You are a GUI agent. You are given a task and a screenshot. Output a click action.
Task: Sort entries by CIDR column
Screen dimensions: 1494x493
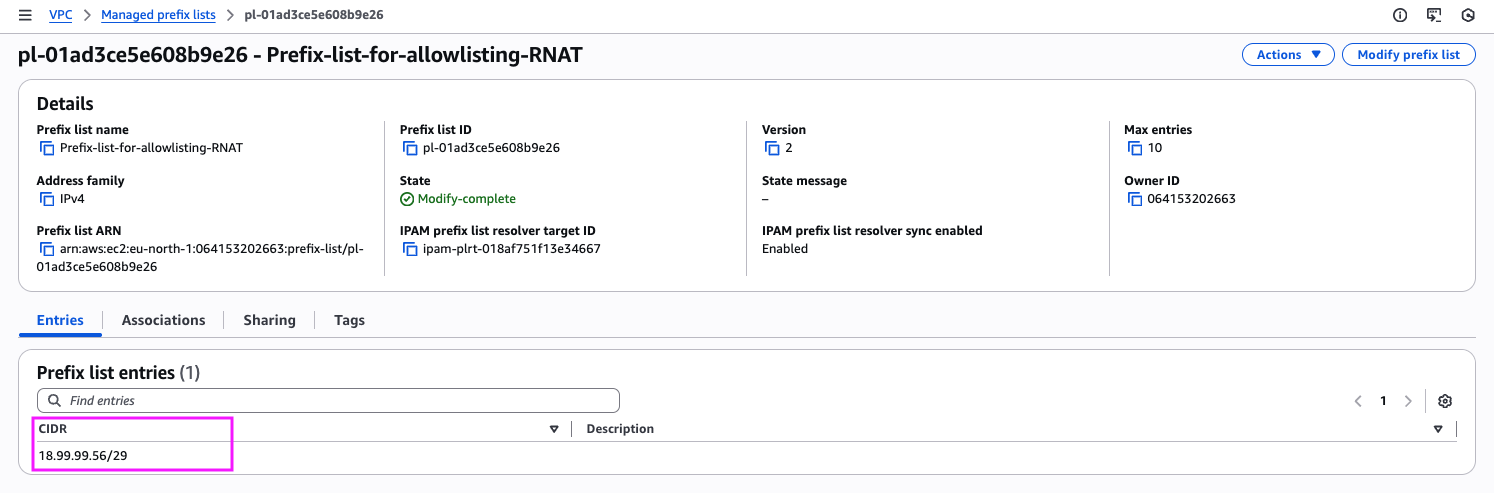click(x=554, y=429)
